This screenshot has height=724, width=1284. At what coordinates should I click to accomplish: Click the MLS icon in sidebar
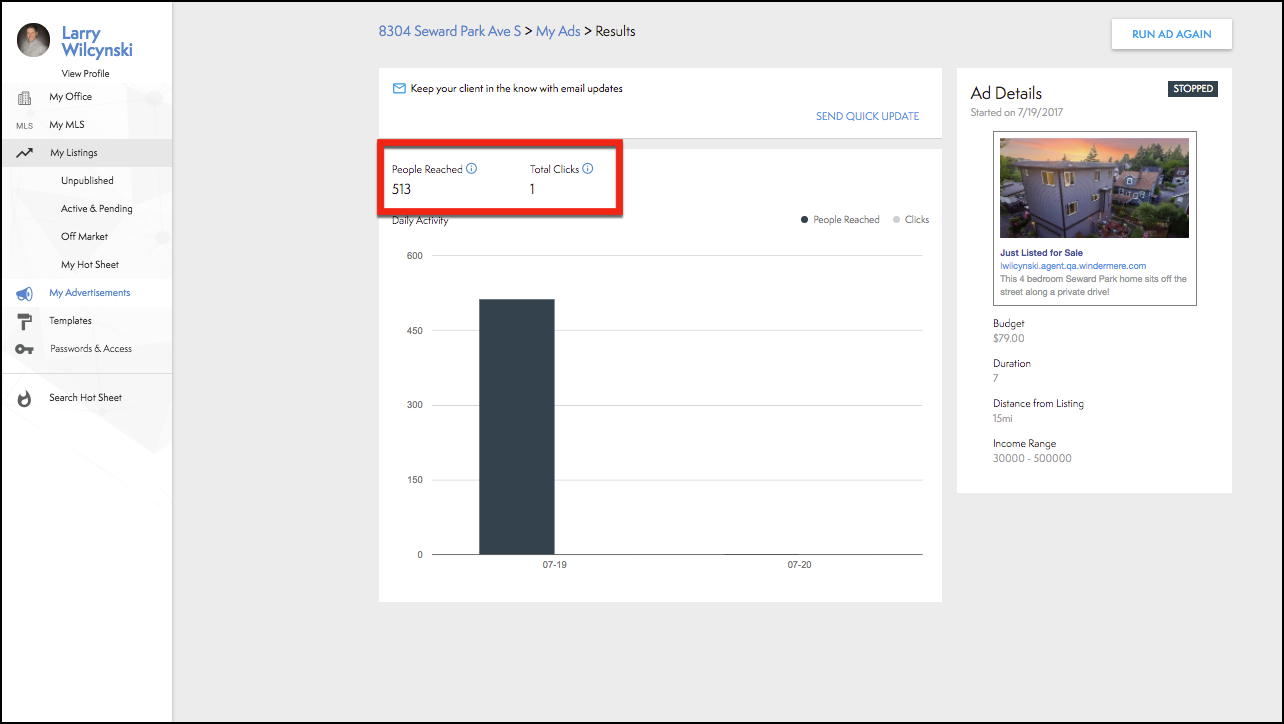pos(24,126)
